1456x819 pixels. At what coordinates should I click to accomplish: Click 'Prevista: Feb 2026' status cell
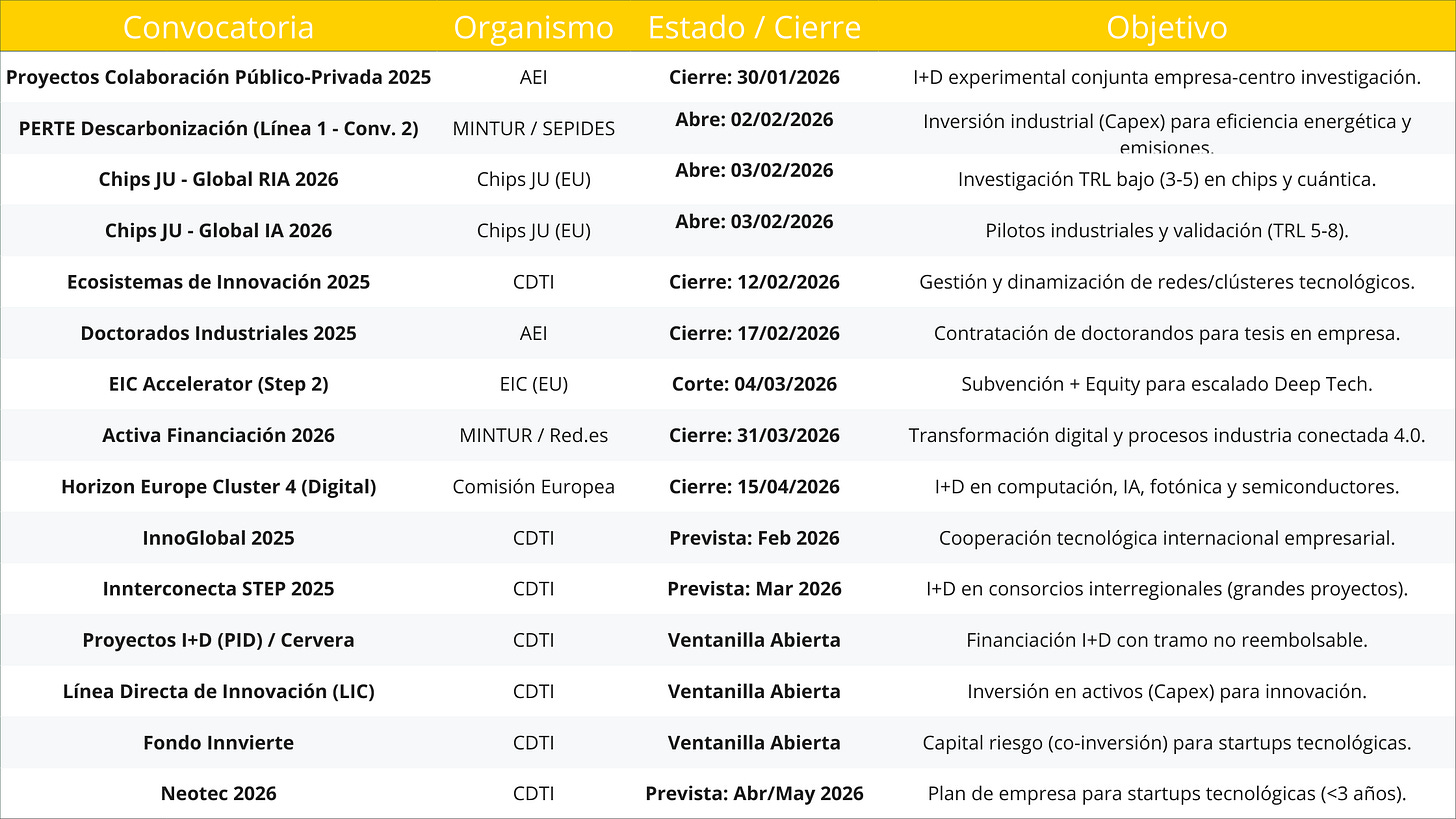coord(754,539)
